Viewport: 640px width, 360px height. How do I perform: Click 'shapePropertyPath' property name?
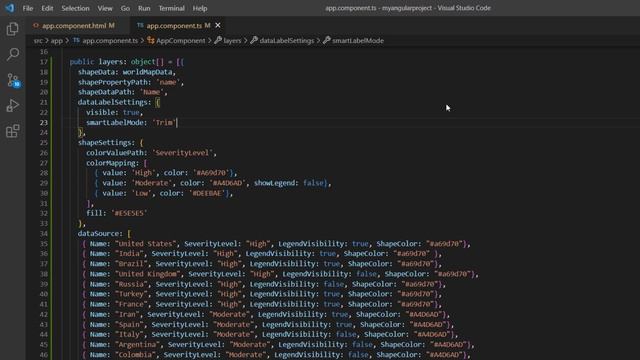coord(113,82)
